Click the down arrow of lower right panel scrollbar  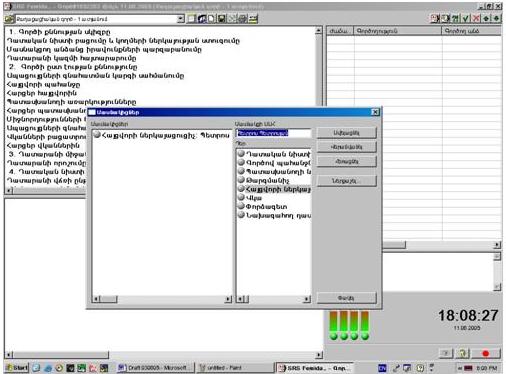tap(497, 286)
